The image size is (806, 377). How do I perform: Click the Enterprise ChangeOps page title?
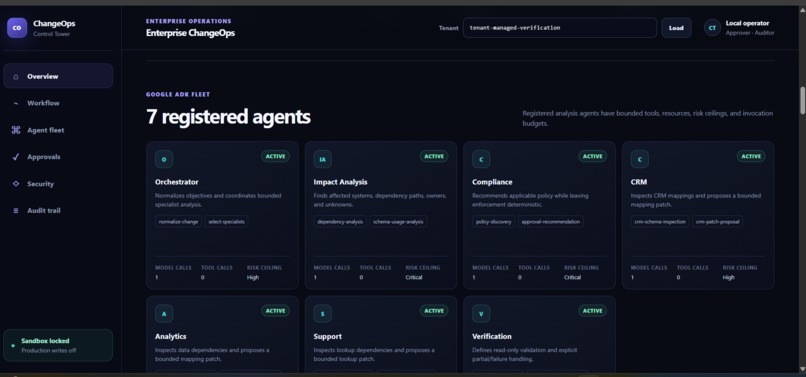click(x=190, y=33)
